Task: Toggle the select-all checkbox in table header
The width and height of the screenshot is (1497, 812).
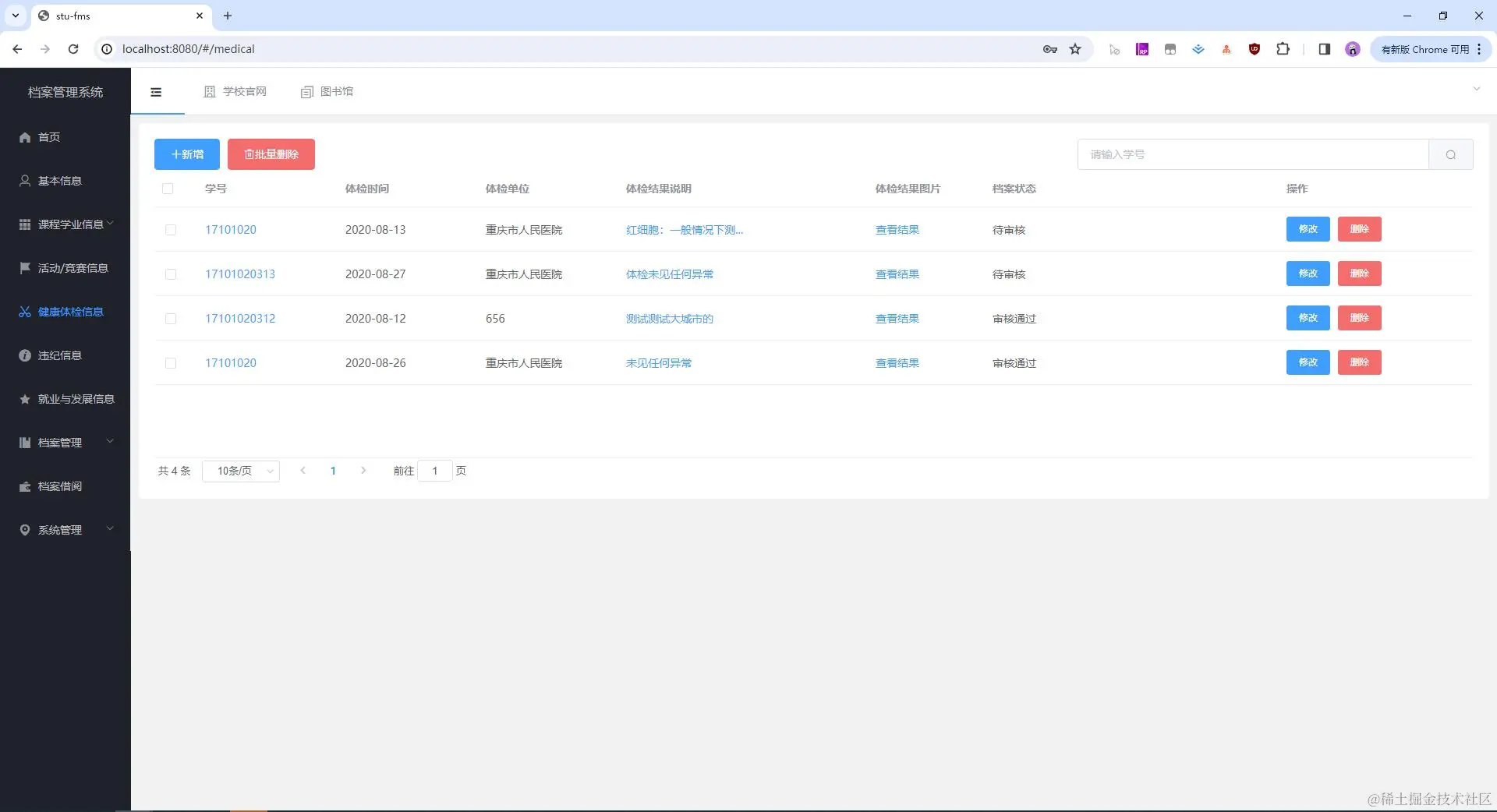Action: [x=168, y=189]
